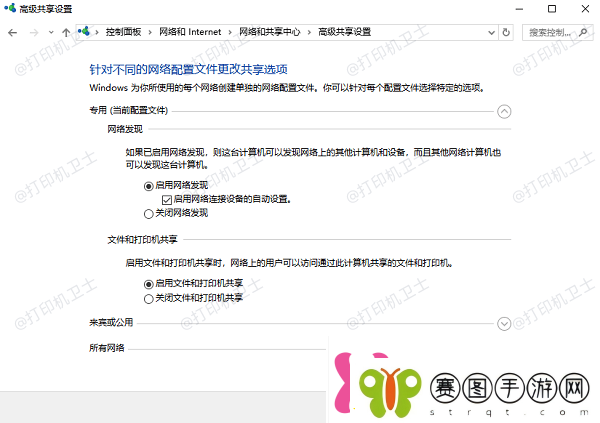The image size is (600, 423).
Task: Click 专用 (当前配置文件) profile label
Action: click(129, 110)
